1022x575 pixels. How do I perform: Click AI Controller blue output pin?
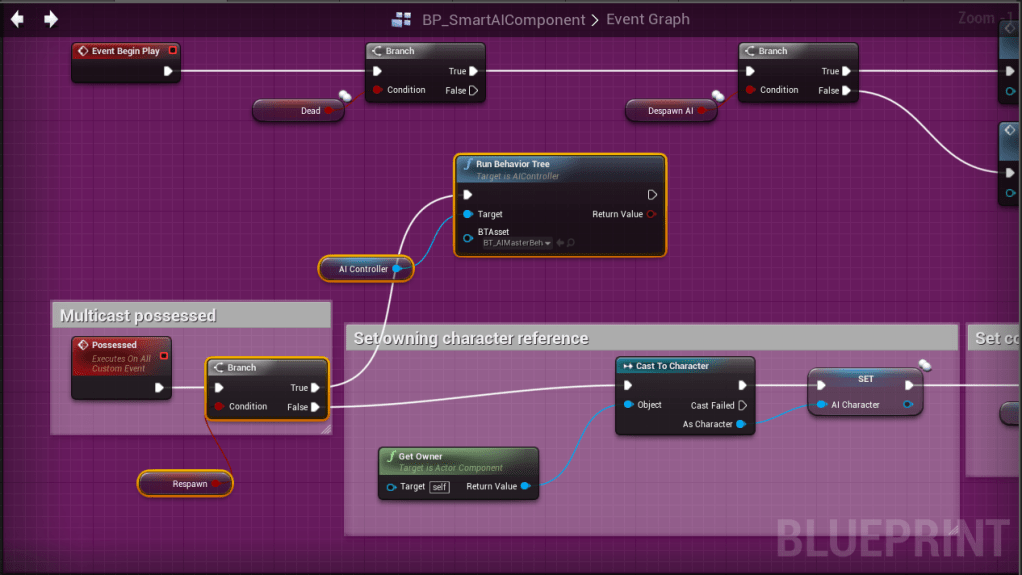click(397, 269)
